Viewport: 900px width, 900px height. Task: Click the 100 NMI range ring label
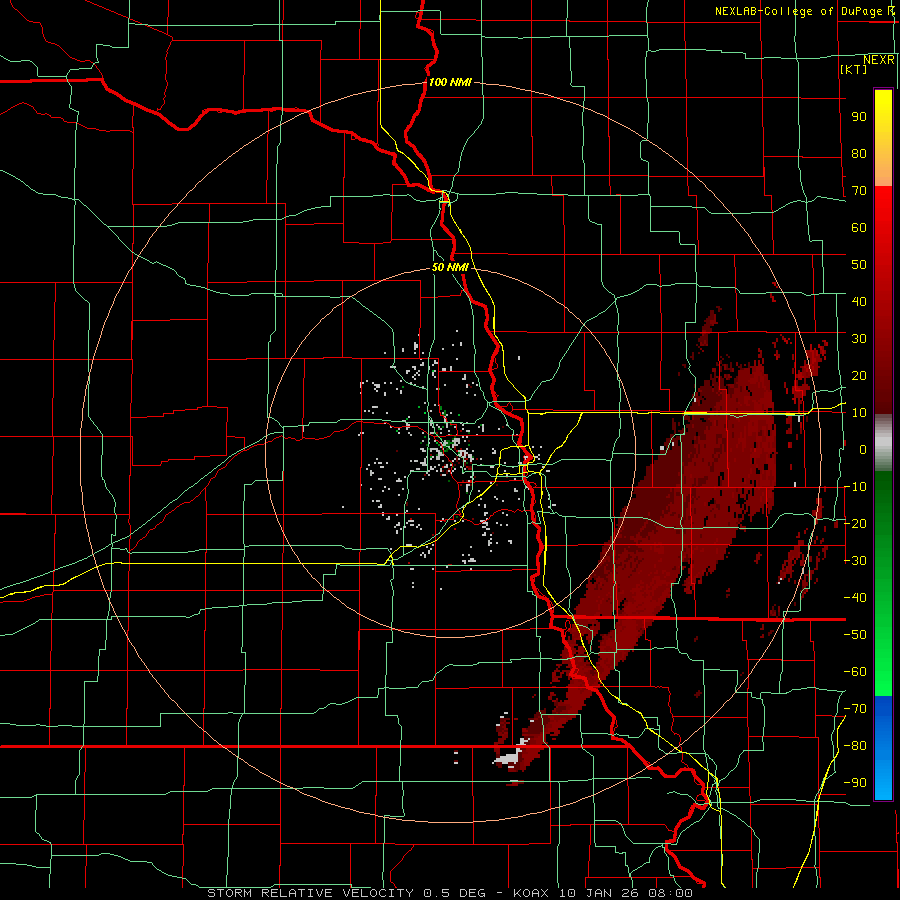coord(450,82)
